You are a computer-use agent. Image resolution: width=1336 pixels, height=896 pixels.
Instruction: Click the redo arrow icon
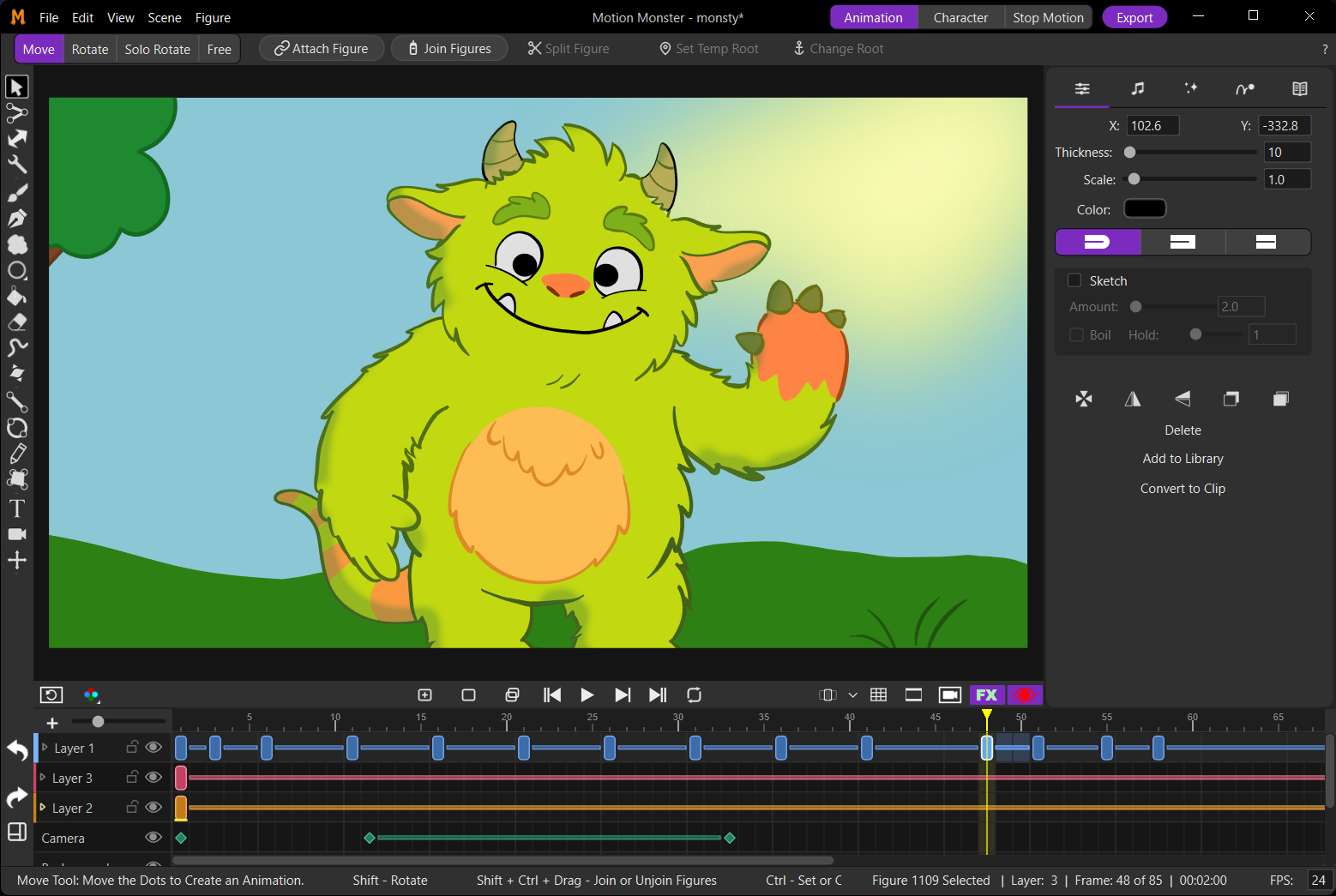[x=17, y=797]
